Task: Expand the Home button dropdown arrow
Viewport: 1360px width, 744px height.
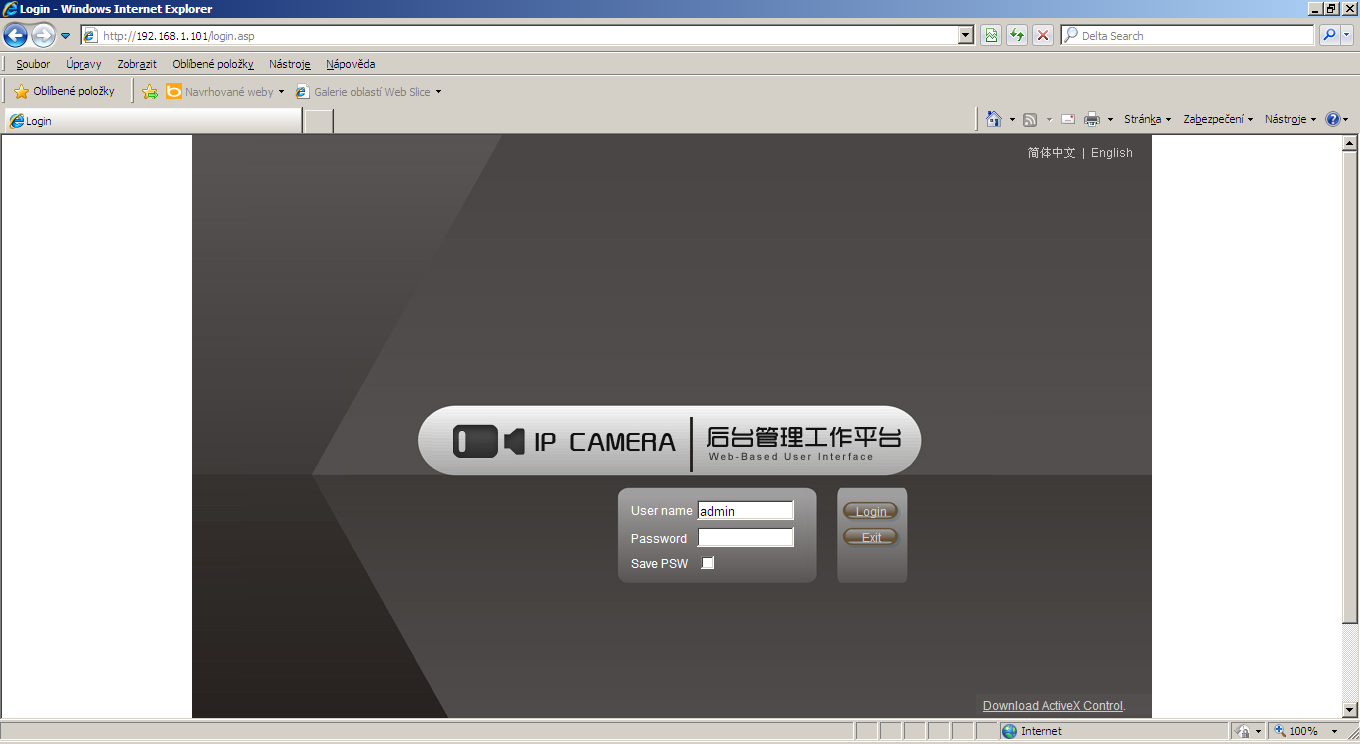Action: tap(1012, 119)
